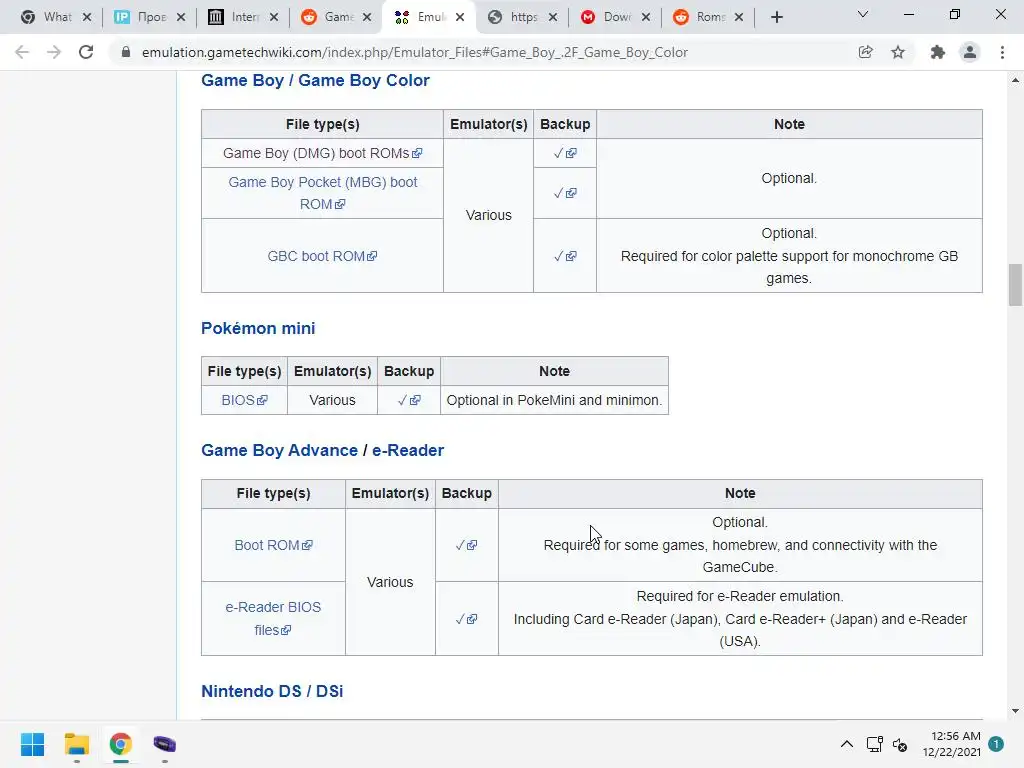This screenshot has height=768, width=1024.
Task: Click 'Various' cell in Pokémon mini table
Action: pos(332,400)
